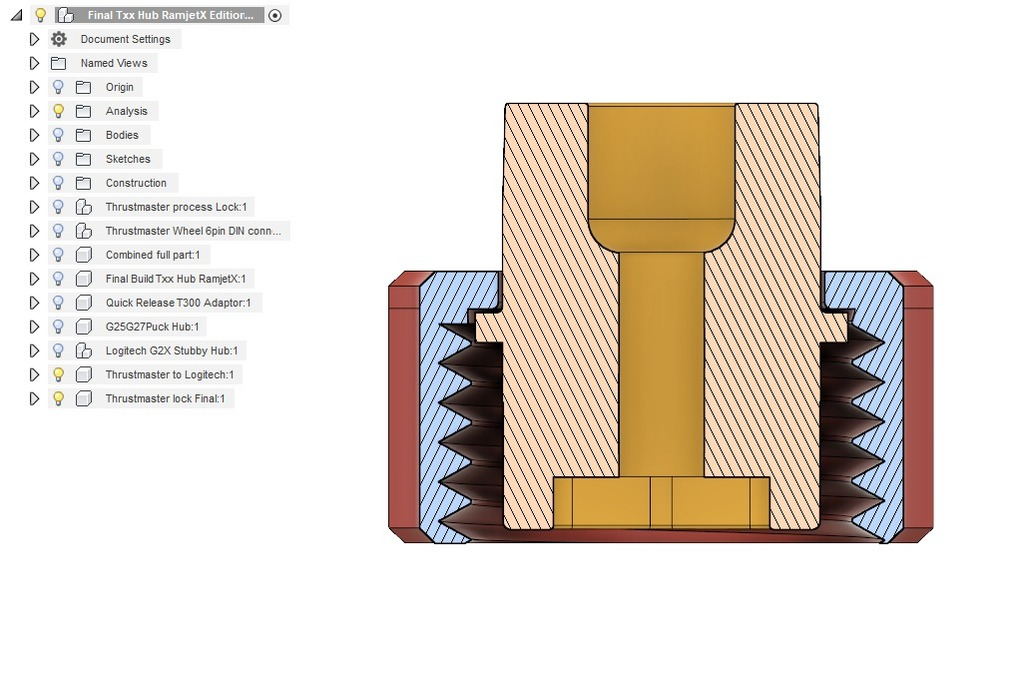Hide Thrustmaster to Logitech:1 via lightbulb

pos(58,375)
